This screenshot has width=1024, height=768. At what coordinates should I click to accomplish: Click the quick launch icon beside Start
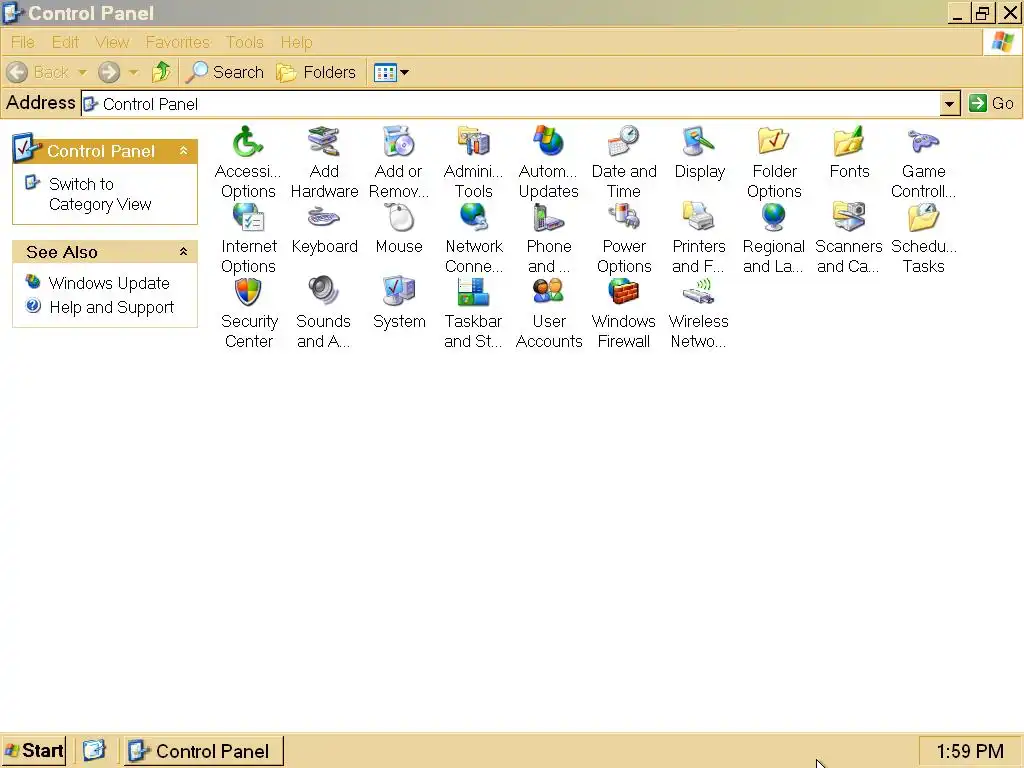94,751
